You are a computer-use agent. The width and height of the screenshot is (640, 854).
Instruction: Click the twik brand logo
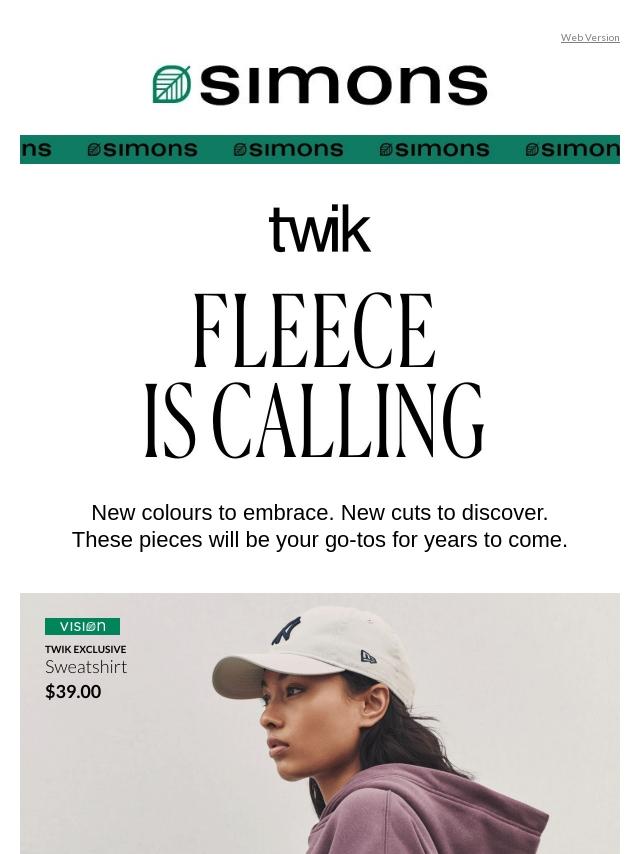pyautogui.click(x=320, y=229)
